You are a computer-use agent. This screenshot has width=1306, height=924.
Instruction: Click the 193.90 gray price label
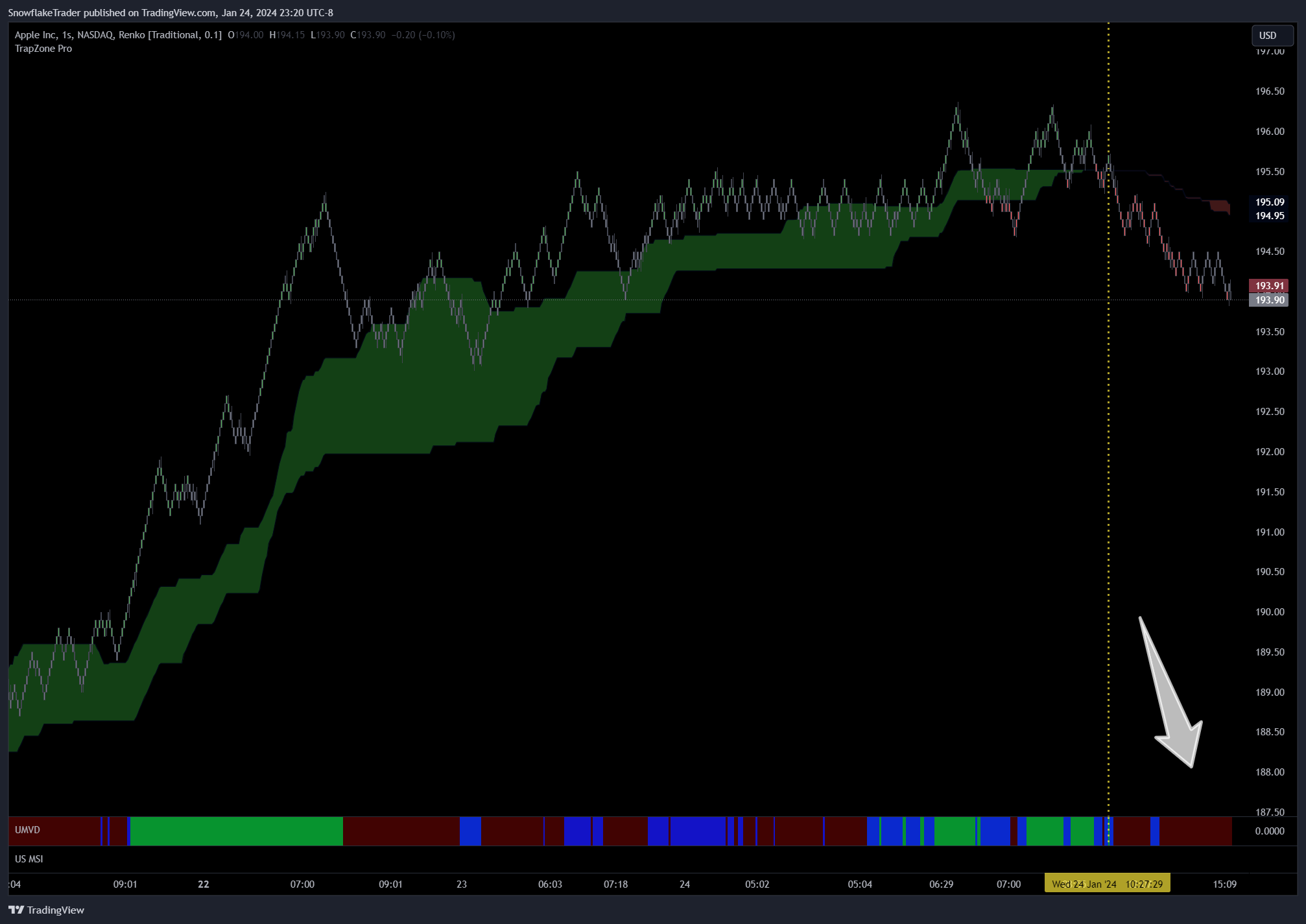(x=1269, y=300)
